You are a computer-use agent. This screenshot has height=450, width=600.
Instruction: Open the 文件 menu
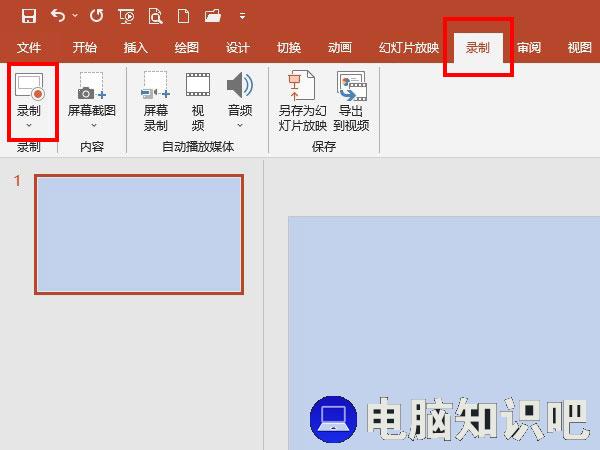[x=29, y=47]
